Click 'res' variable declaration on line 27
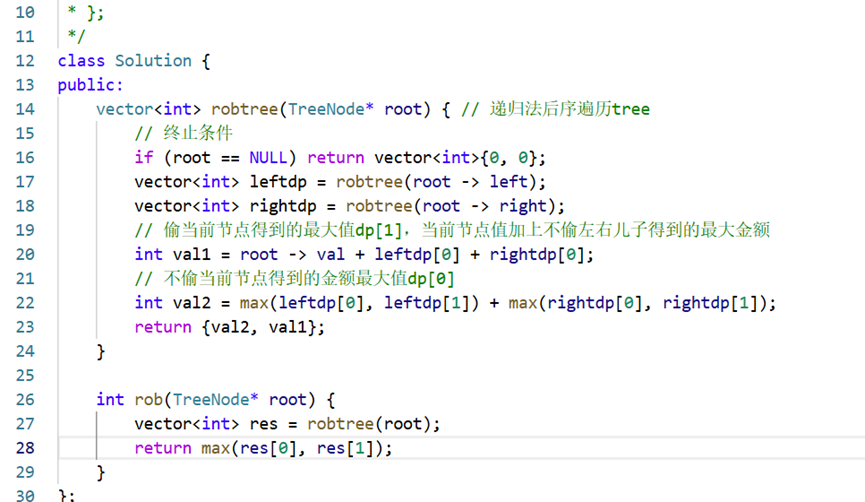 (264, 424)
